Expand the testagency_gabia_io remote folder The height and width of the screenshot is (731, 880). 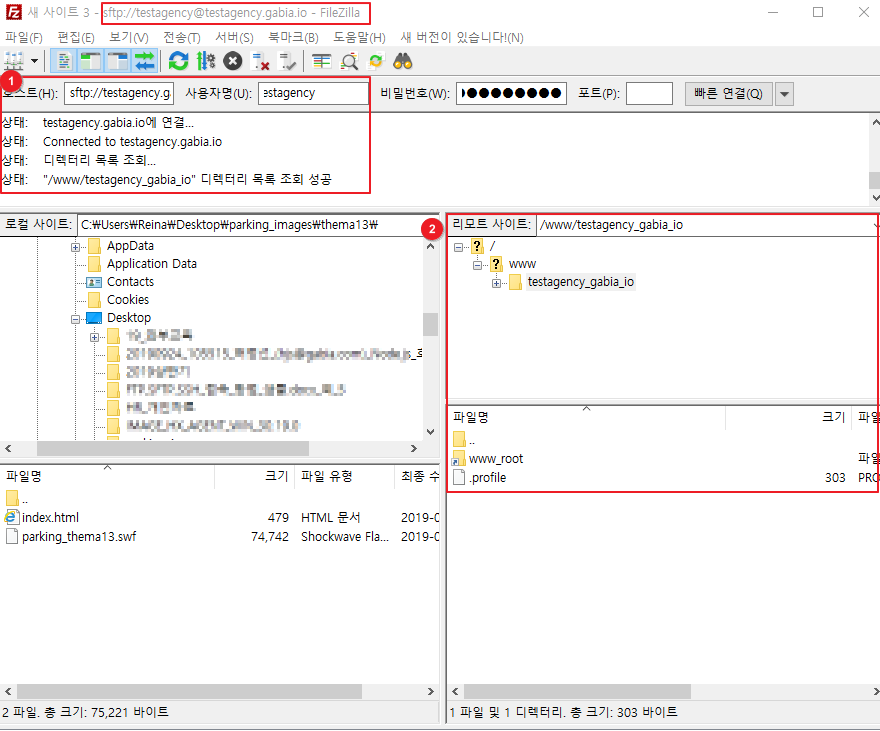click(x=496, y=283)
